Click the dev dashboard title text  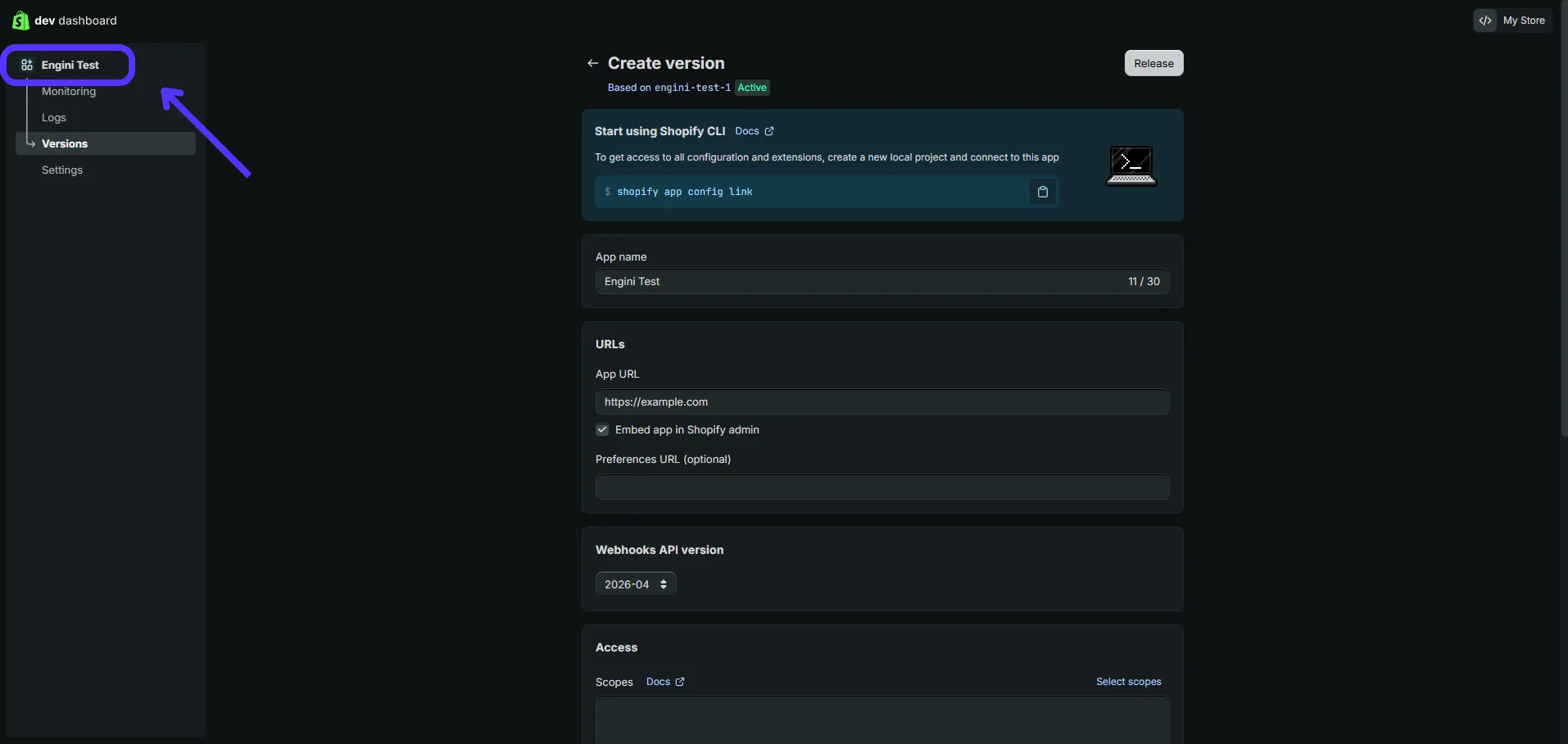tap(75, 20)
